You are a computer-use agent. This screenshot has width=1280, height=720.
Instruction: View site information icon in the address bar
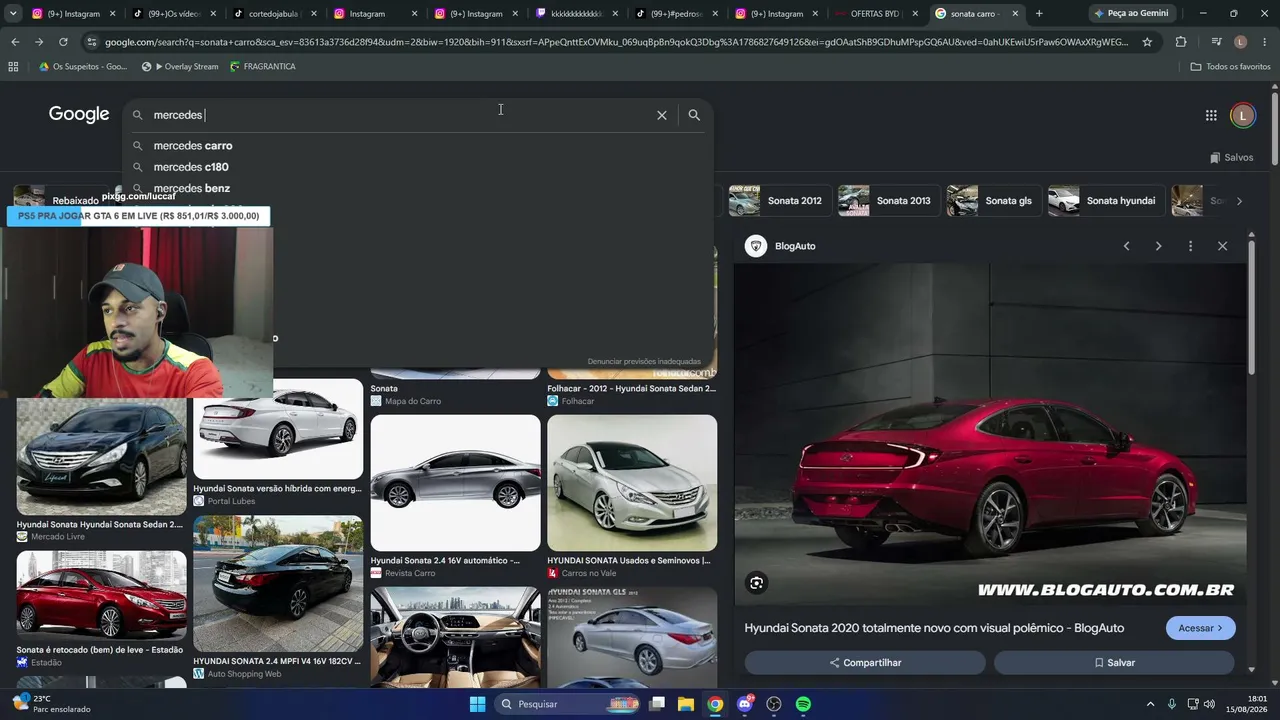(92, 42)
